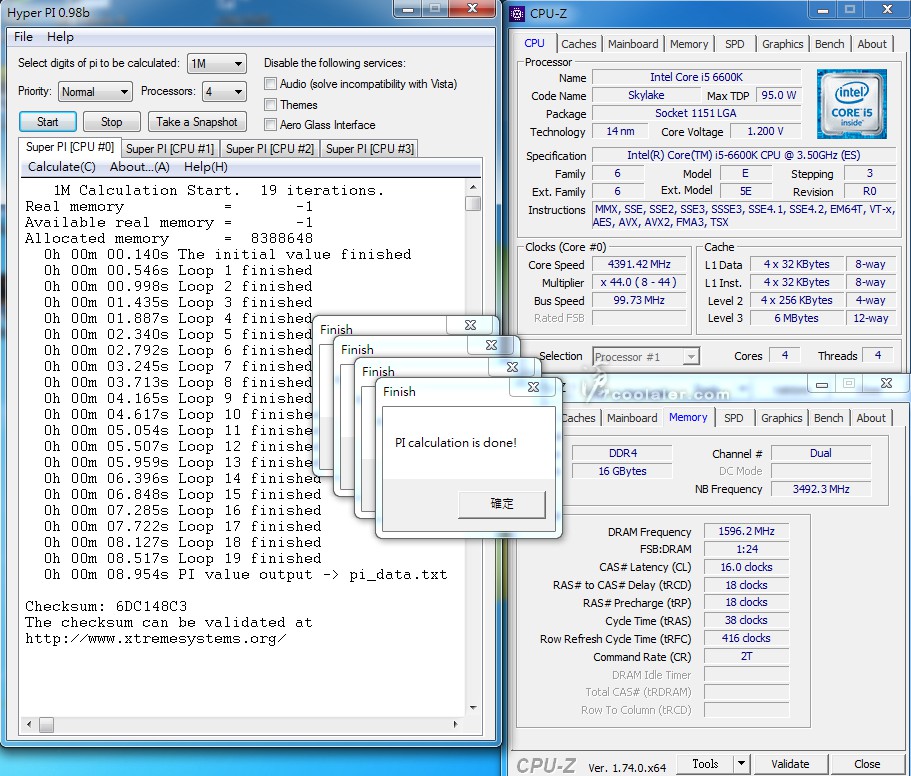Open the Help(H) menu in Super PI
This screenshot has width=911, height=776.
click(x=206, y=167)
